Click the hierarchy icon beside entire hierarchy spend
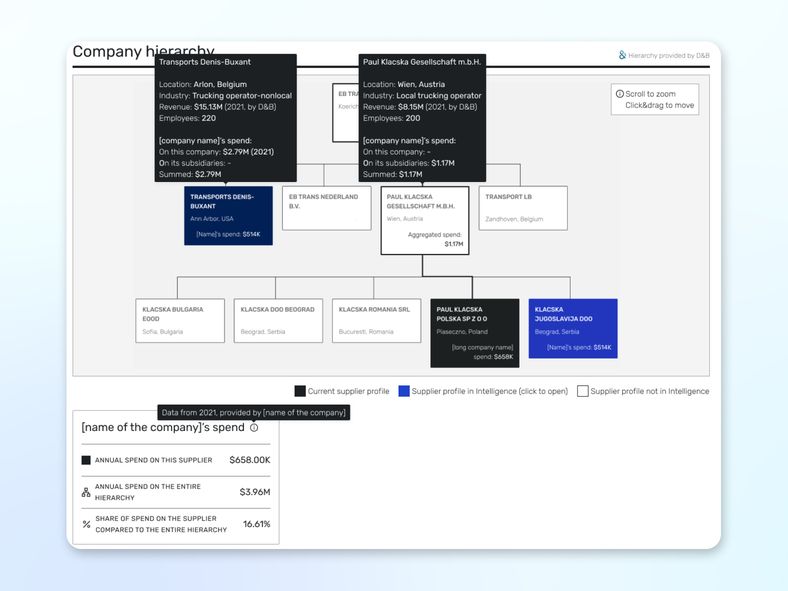The width and height of the screenshot is (788, 591). 86,492
